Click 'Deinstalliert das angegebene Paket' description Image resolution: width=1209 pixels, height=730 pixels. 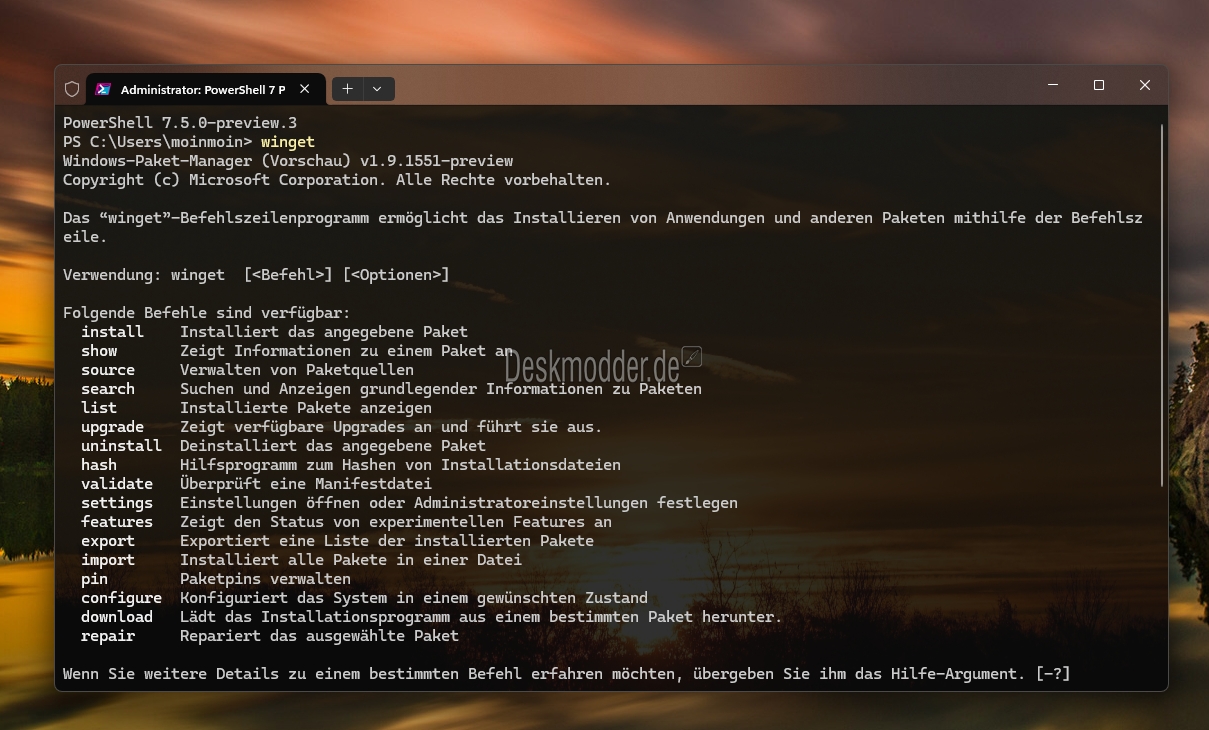tap(333, 446)
